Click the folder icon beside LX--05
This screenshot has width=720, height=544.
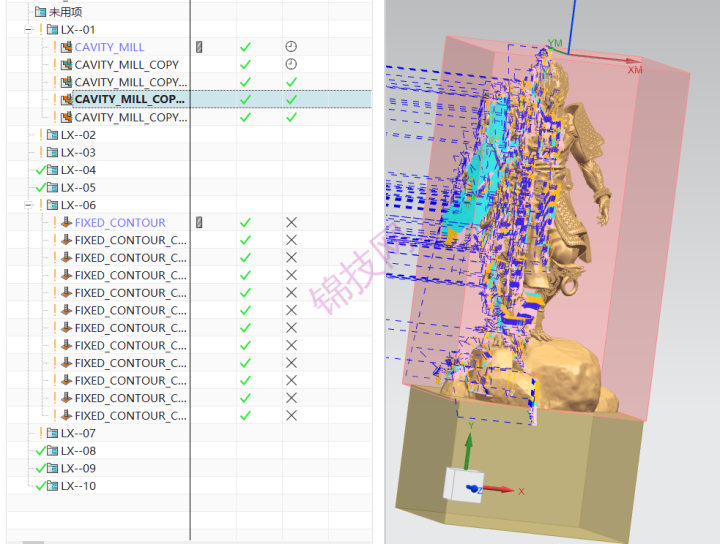(52, 188)
